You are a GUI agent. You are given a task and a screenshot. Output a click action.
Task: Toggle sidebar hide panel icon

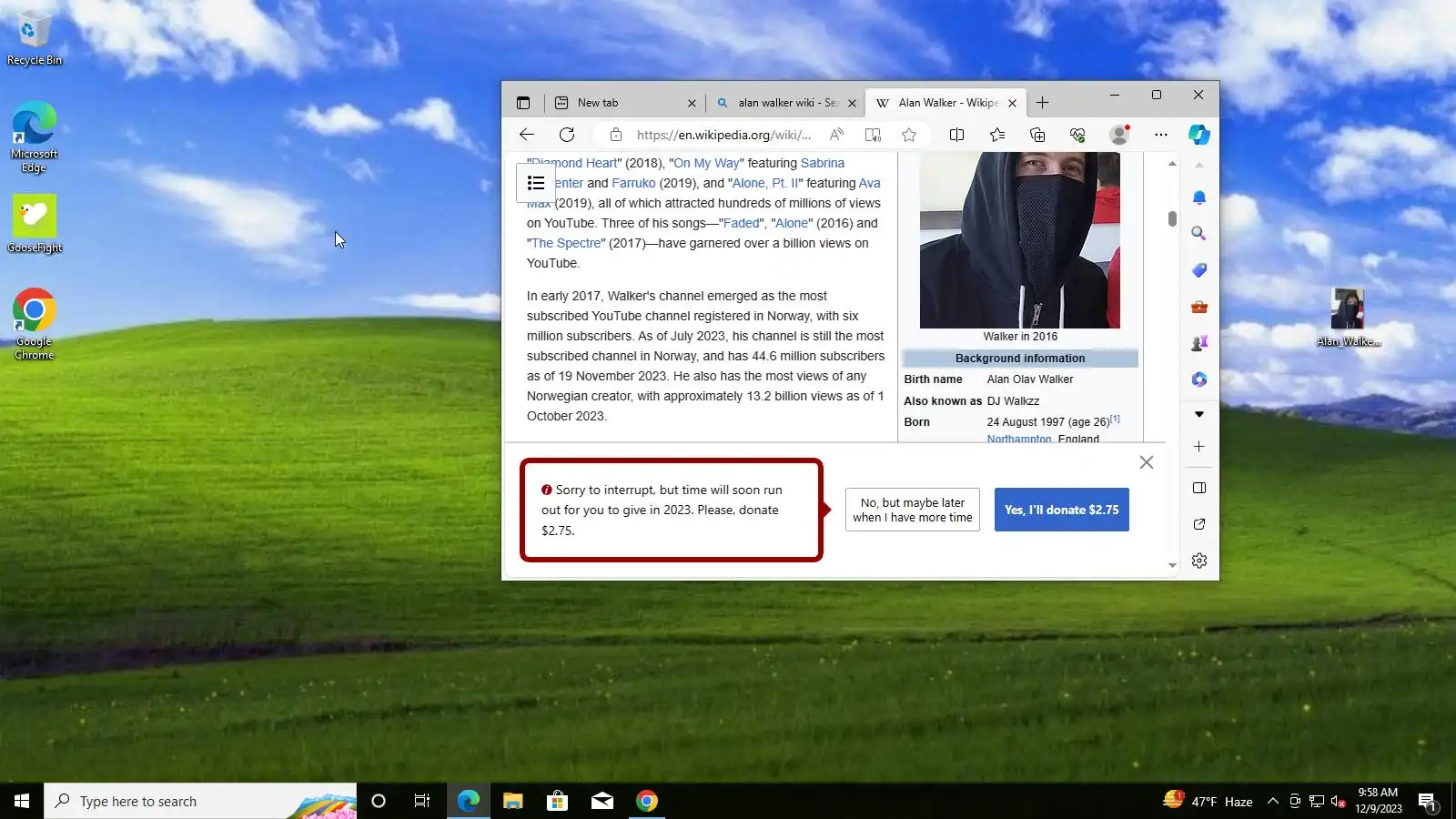[1199, 488]
